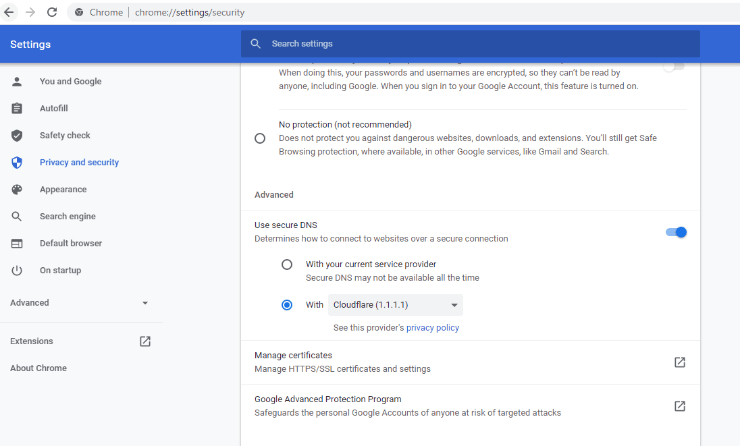
Task: Click the On startup power icon
Action: 16,270
